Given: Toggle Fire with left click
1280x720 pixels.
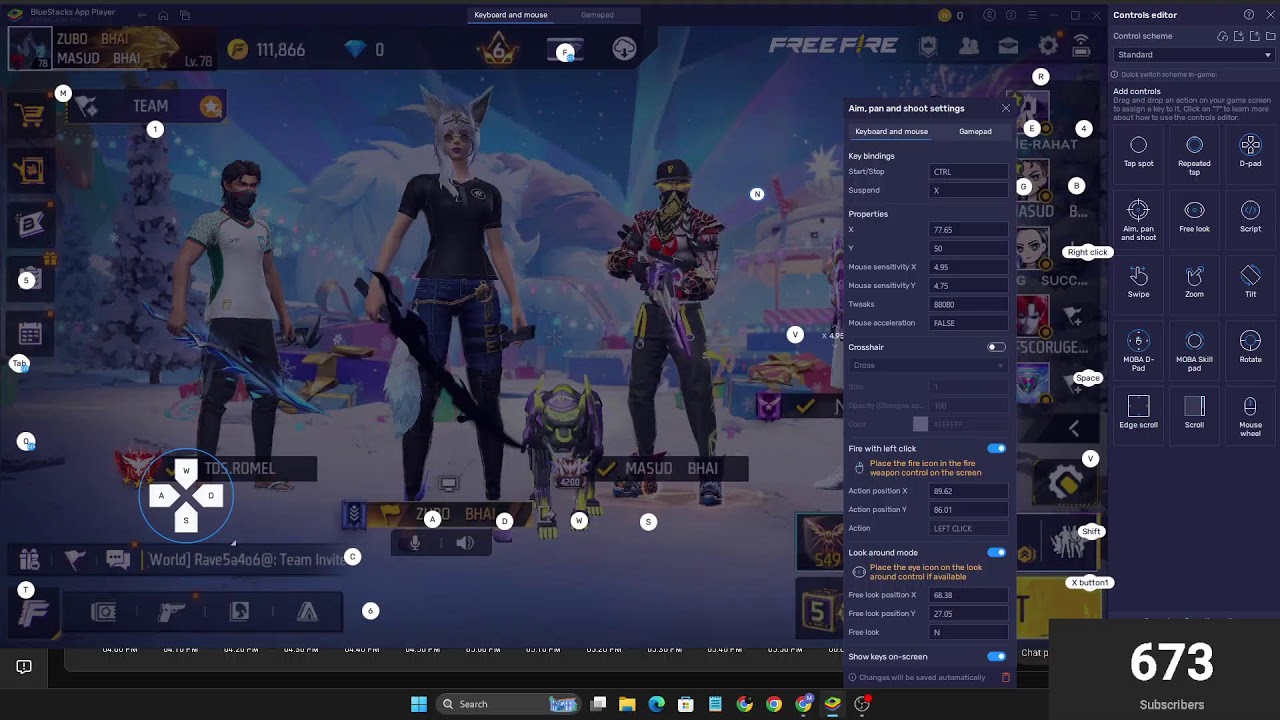Looking at the screenshot, I should click(x=996, y=449).
